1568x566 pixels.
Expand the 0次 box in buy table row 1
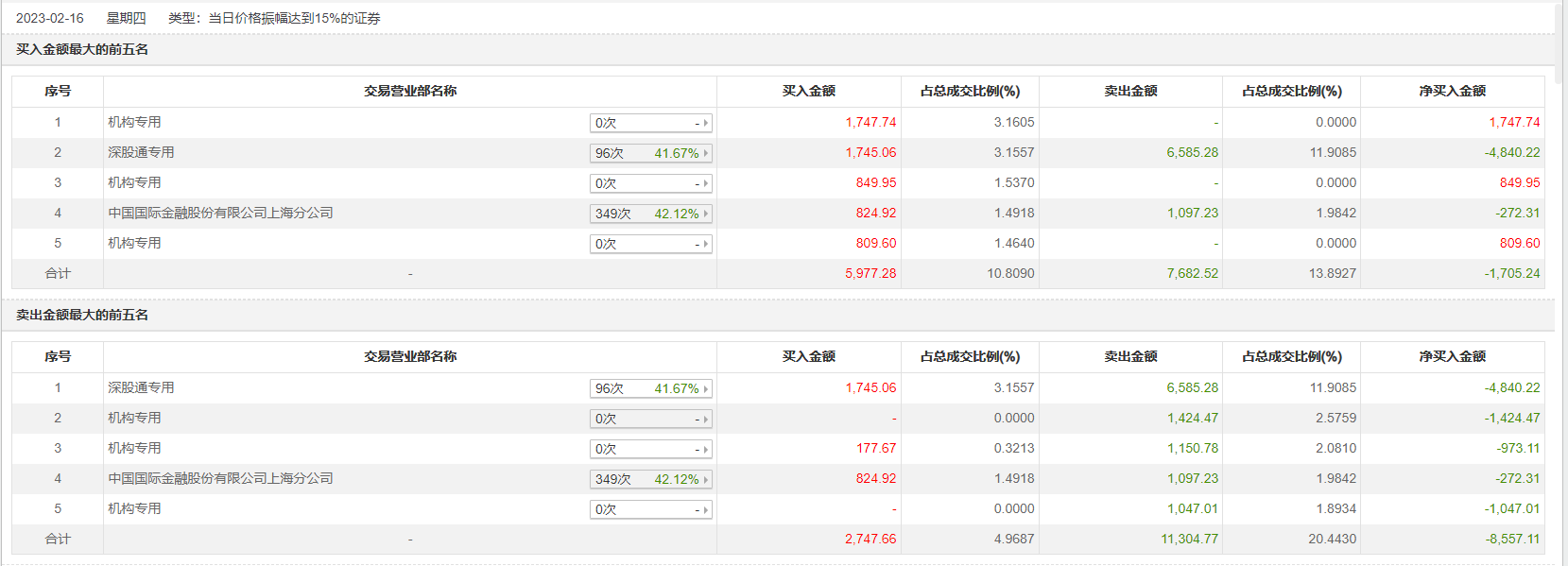(650, 123)
